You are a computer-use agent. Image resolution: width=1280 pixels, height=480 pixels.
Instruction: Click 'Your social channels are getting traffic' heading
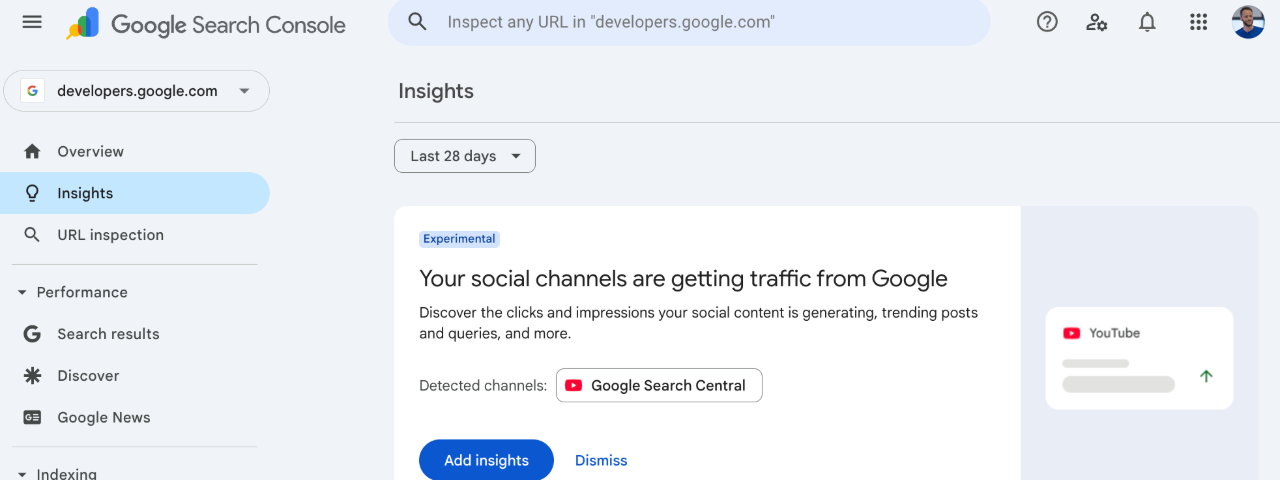tap(683, 278)
